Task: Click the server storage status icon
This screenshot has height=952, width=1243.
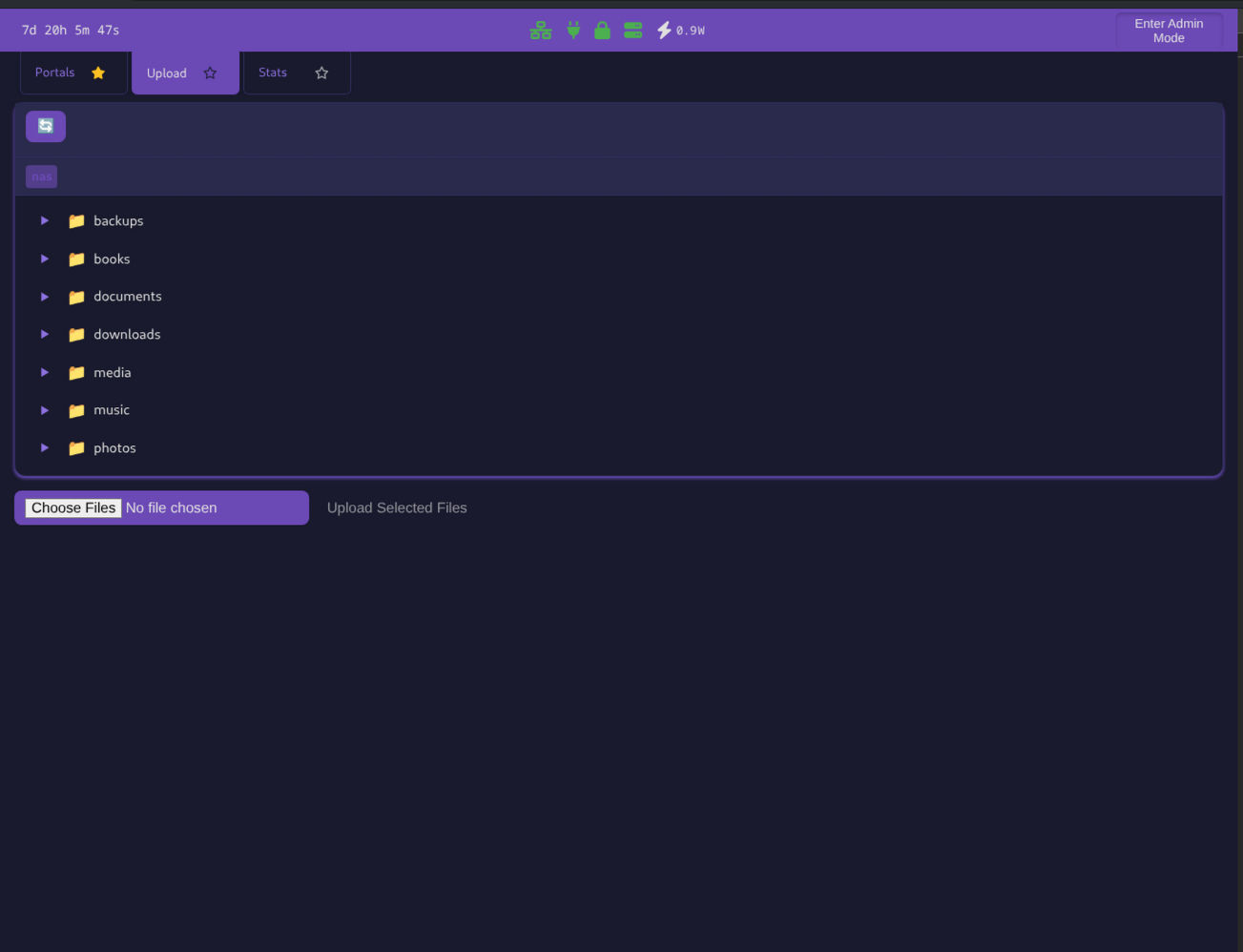Action: click(632, 31)
